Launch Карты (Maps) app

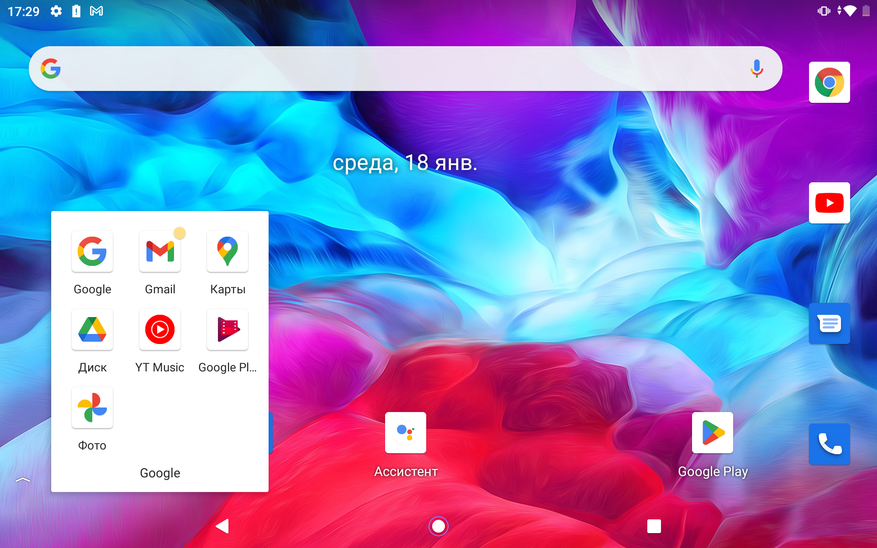point(227,252)
